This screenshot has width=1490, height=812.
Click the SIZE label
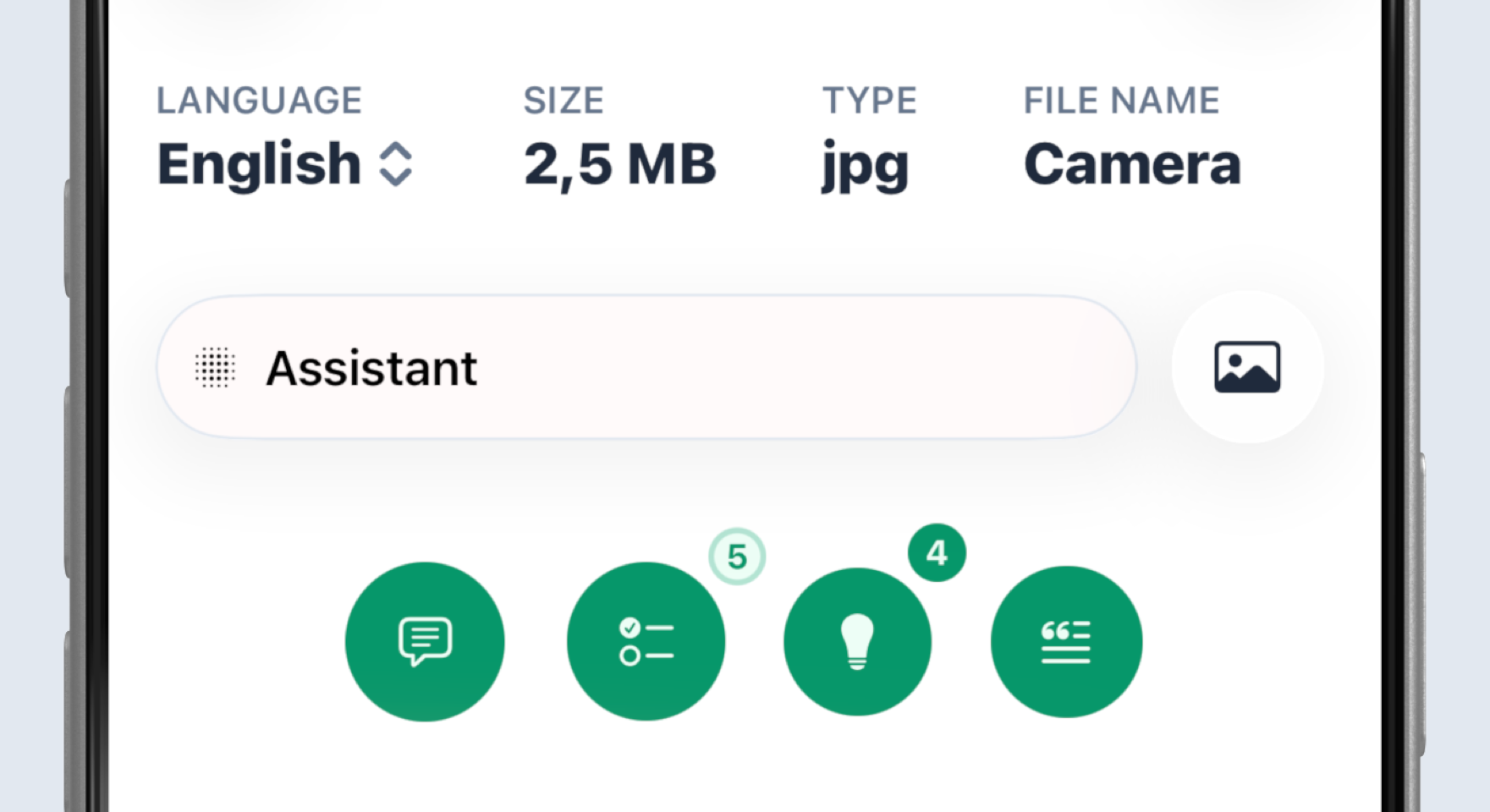[x=564, y=101]
